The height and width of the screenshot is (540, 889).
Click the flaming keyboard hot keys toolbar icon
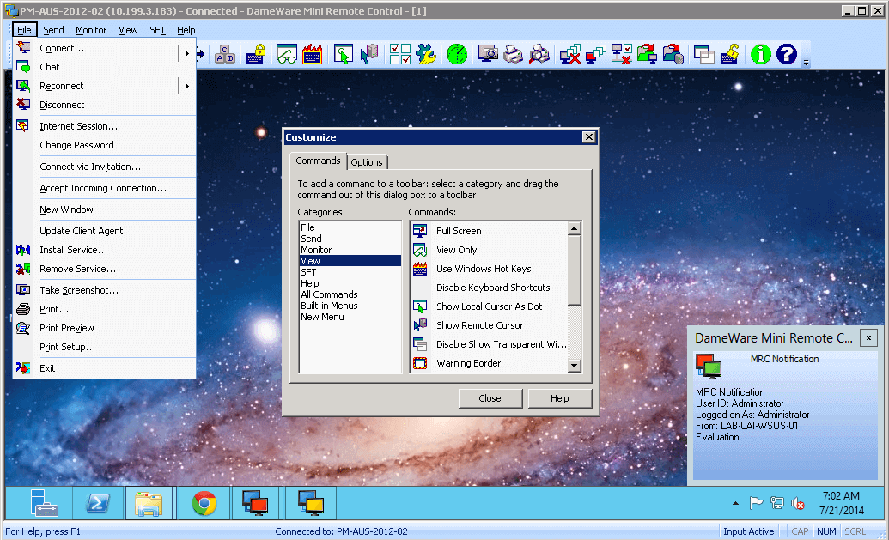pyautogui.click(x=312, y=54)
